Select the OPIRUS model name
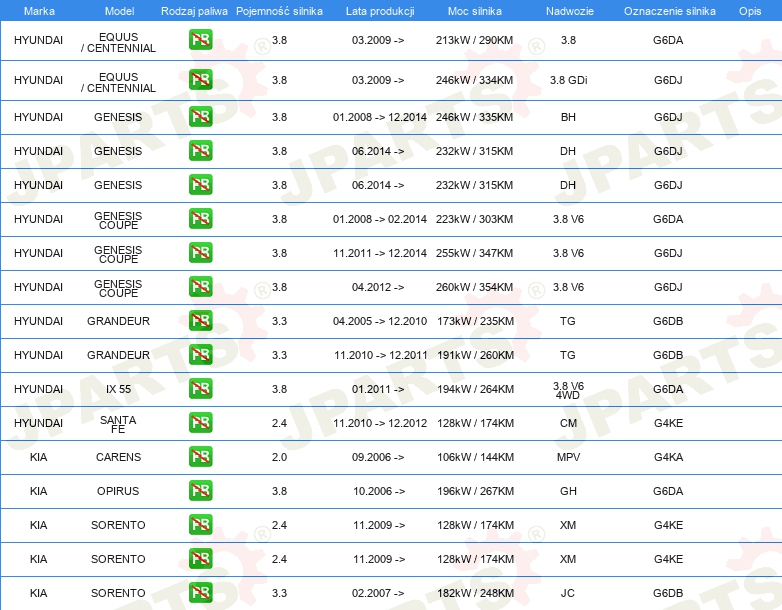The image size is (782, 610). pyautogui.click(x=118, y=491)
